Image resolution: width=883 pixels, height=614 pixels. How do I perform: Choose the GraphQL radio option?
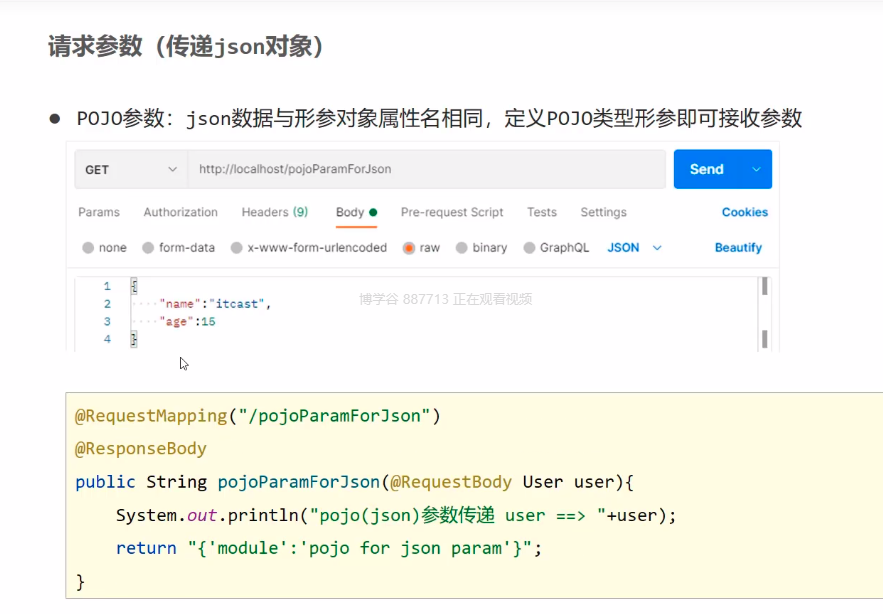(x=529, y=248)
